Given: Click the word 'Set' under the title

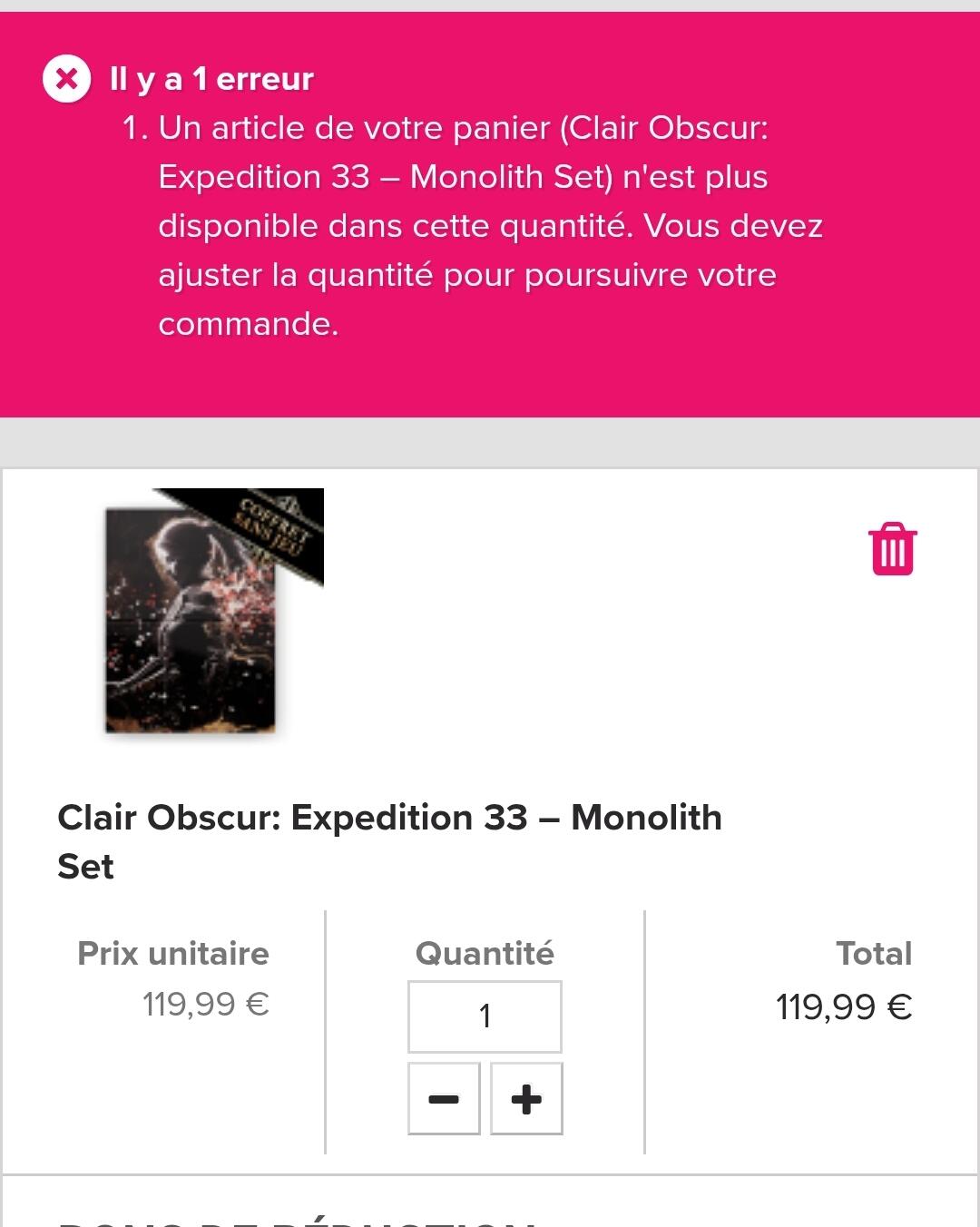Looking at the screenshot, I should coord(85,867).
